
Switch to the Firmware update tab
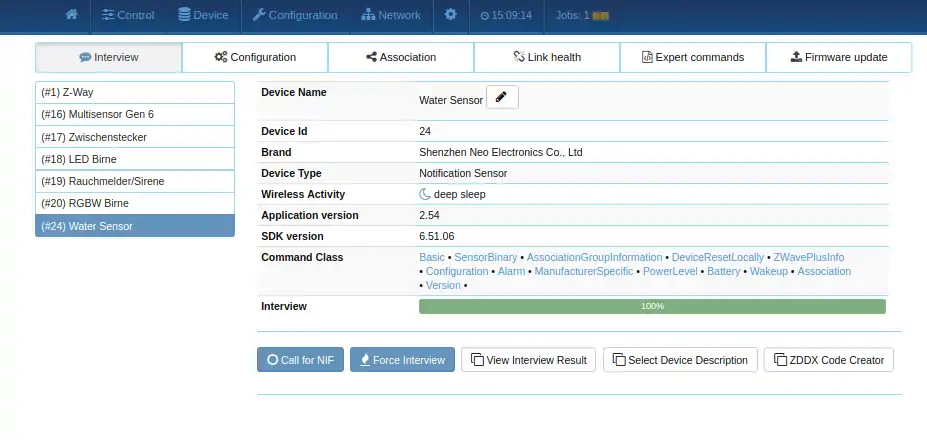(x=839, y=57)
